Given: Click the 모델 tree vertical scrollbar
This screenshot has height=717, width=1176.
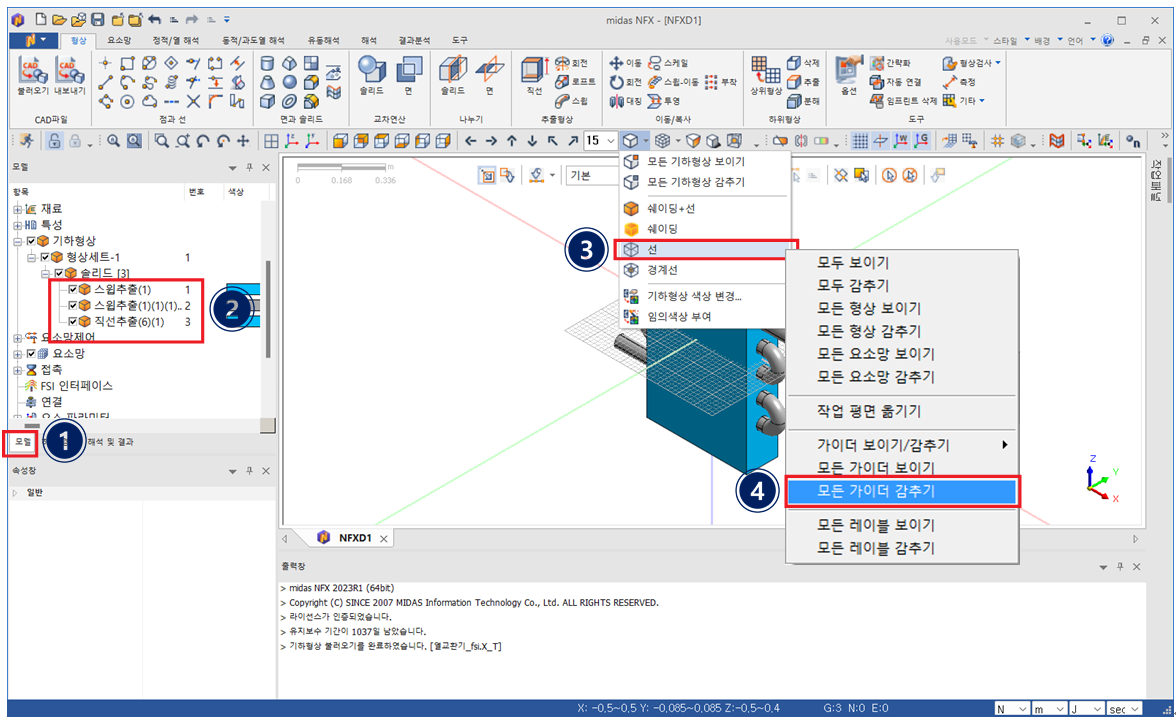Looking at the screenshot, I should tap(268, 309).
